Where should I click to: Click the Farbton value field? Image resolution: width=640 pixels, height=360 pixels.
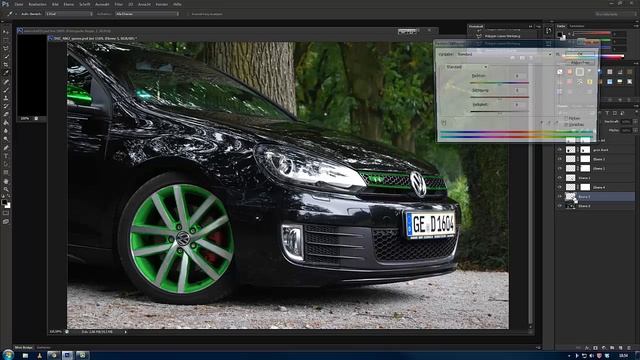(x=518, y=76)
